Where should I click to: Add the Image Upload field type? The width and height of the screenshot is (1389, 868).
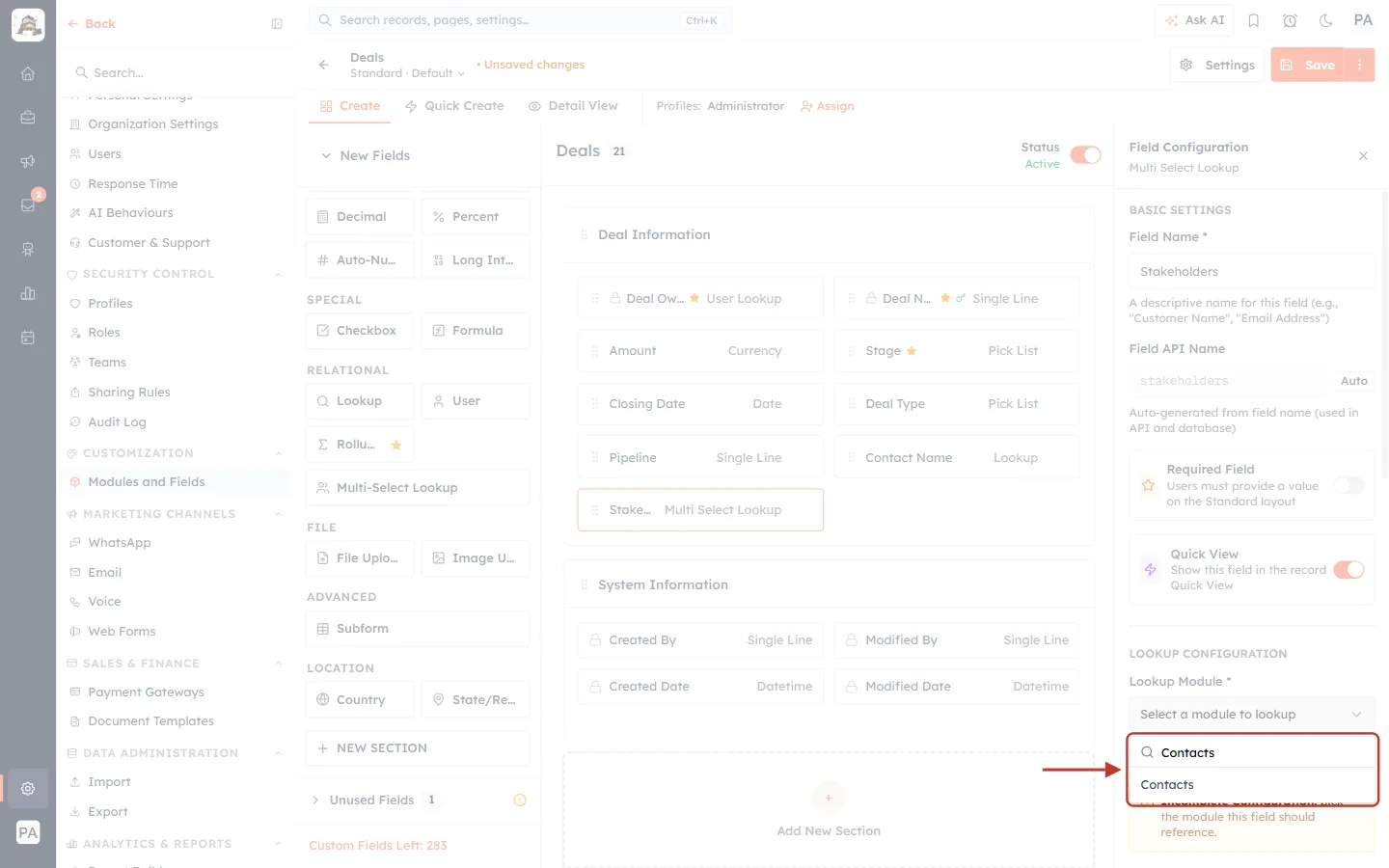(476, 558)
